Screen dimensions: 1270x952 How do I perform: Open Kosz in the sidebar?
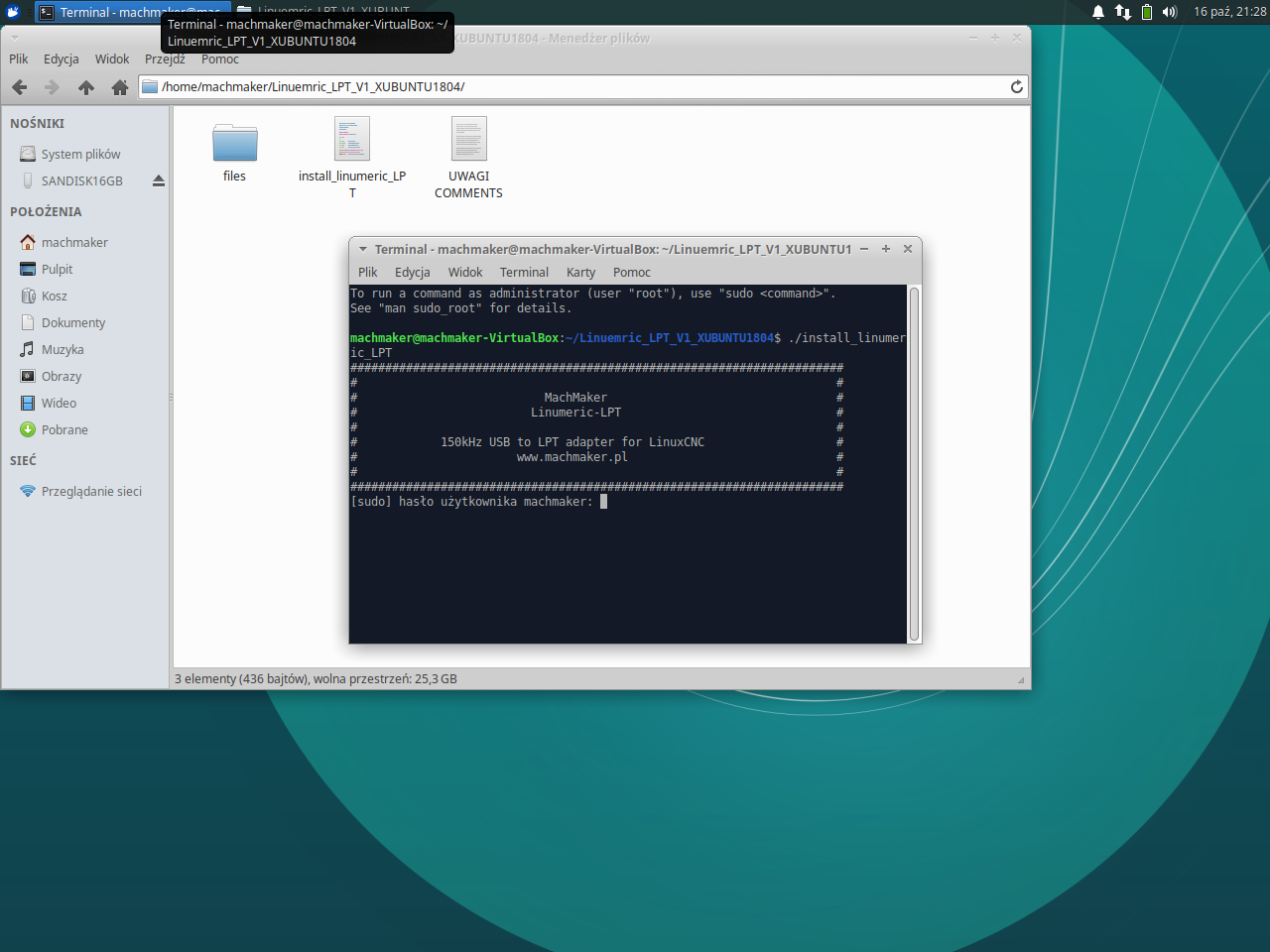click(x=54, y=297)
